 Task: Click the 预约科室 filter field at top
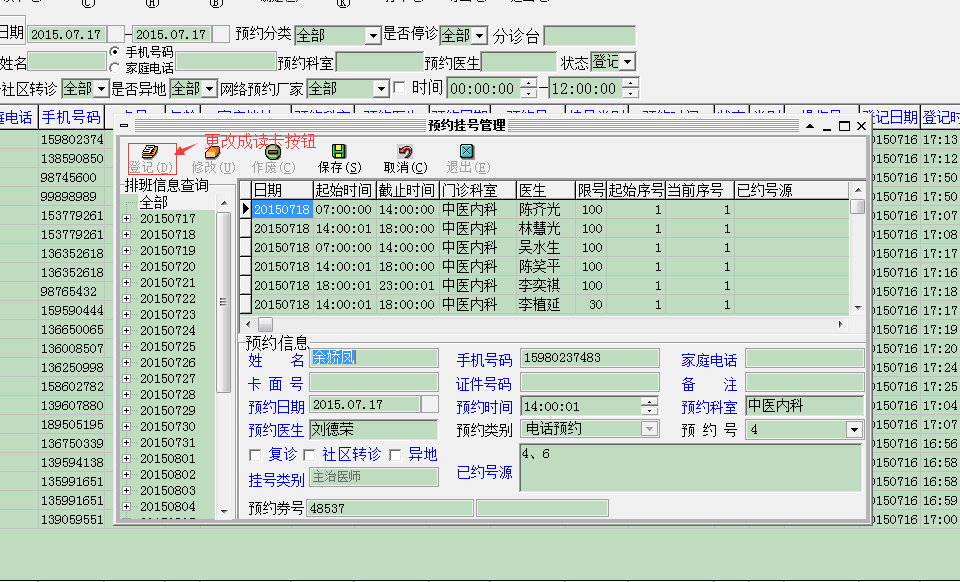[x=380, y=62]
